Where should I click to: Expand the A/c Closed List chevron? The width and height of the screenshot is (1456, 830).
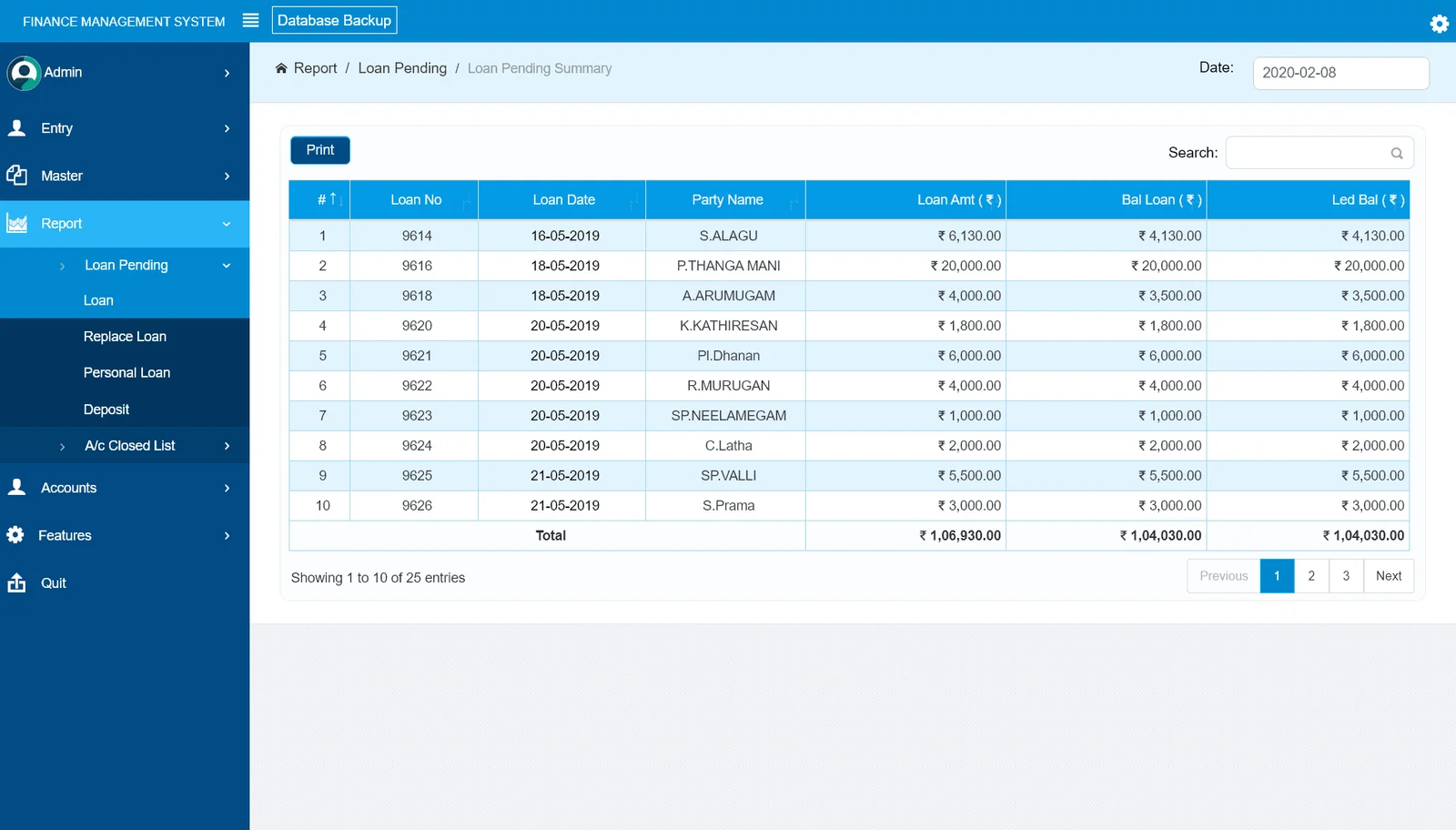(227, 446)
